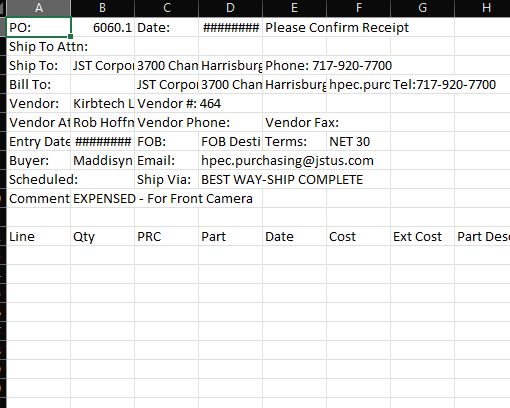Select column A header

point(39,8)
